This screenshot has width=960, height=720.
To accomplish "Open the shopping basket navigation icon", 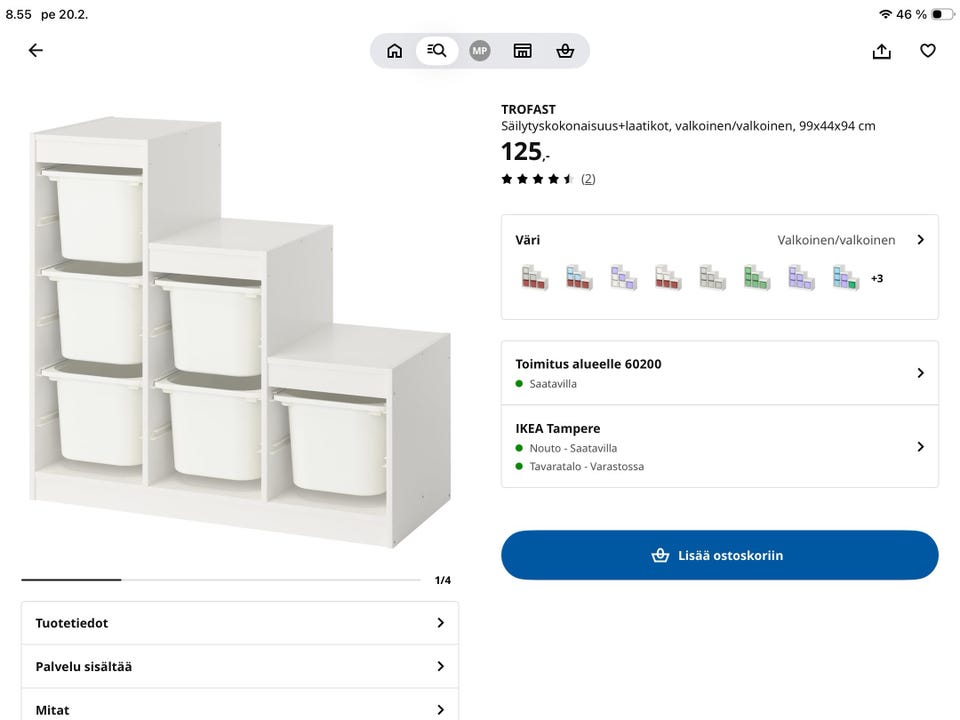I will coord(565,51).
